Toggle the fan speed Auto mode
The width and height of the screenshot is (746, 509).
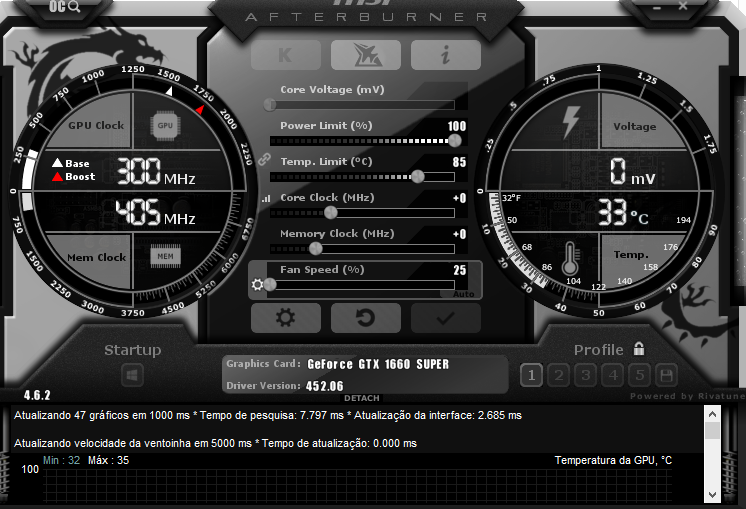[x=463, y=294]
